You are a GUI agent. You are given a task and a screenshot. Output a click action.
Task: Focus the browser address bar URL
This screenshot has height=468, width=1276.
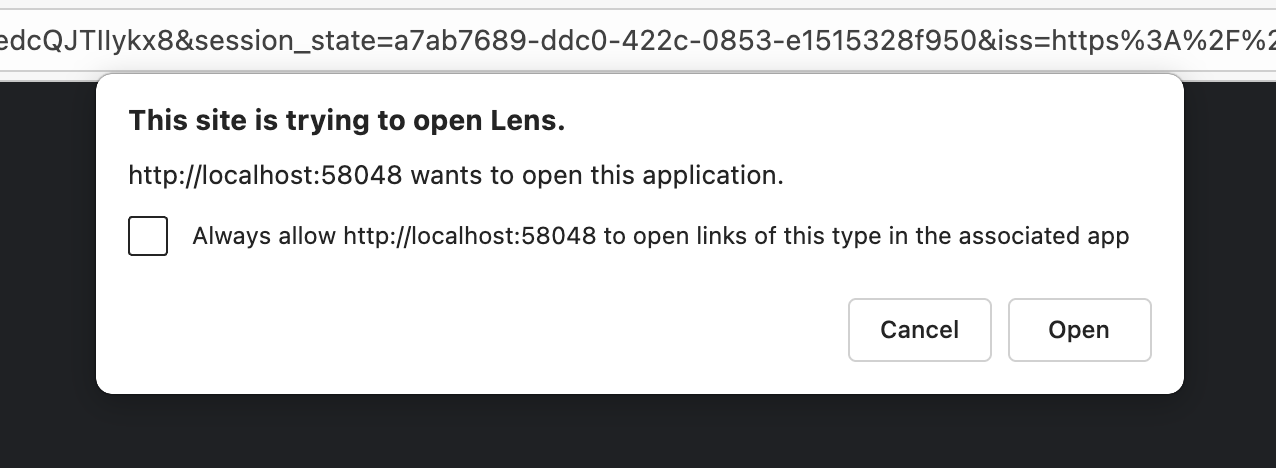click(638, 40)
